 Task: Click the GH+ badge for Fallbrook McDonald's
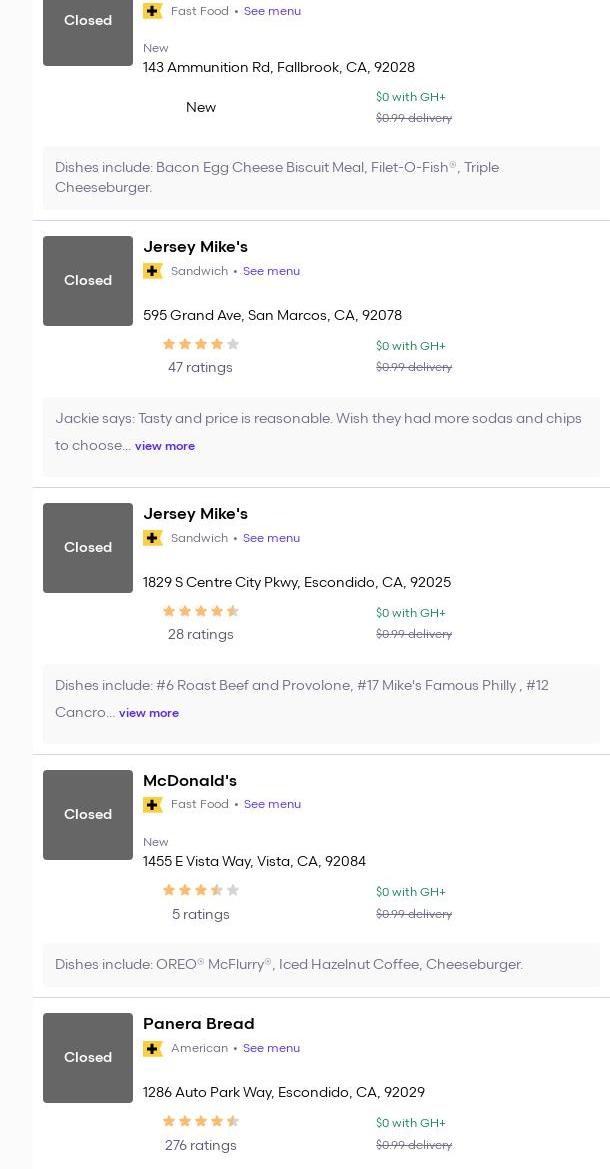(x=153, y=11)
